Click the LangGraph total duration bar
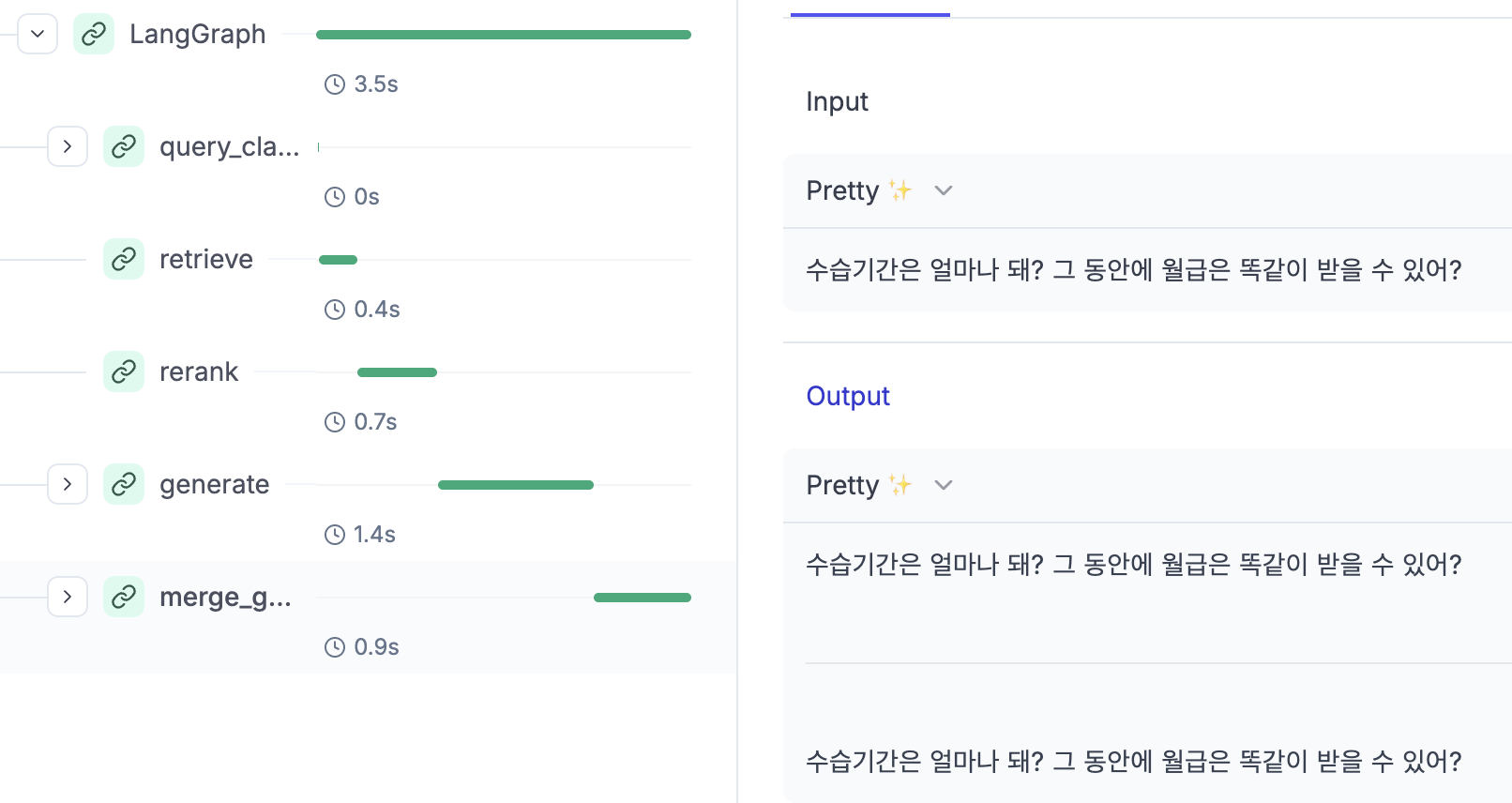The image size is (1512, 803). click(x=504, y=35)
